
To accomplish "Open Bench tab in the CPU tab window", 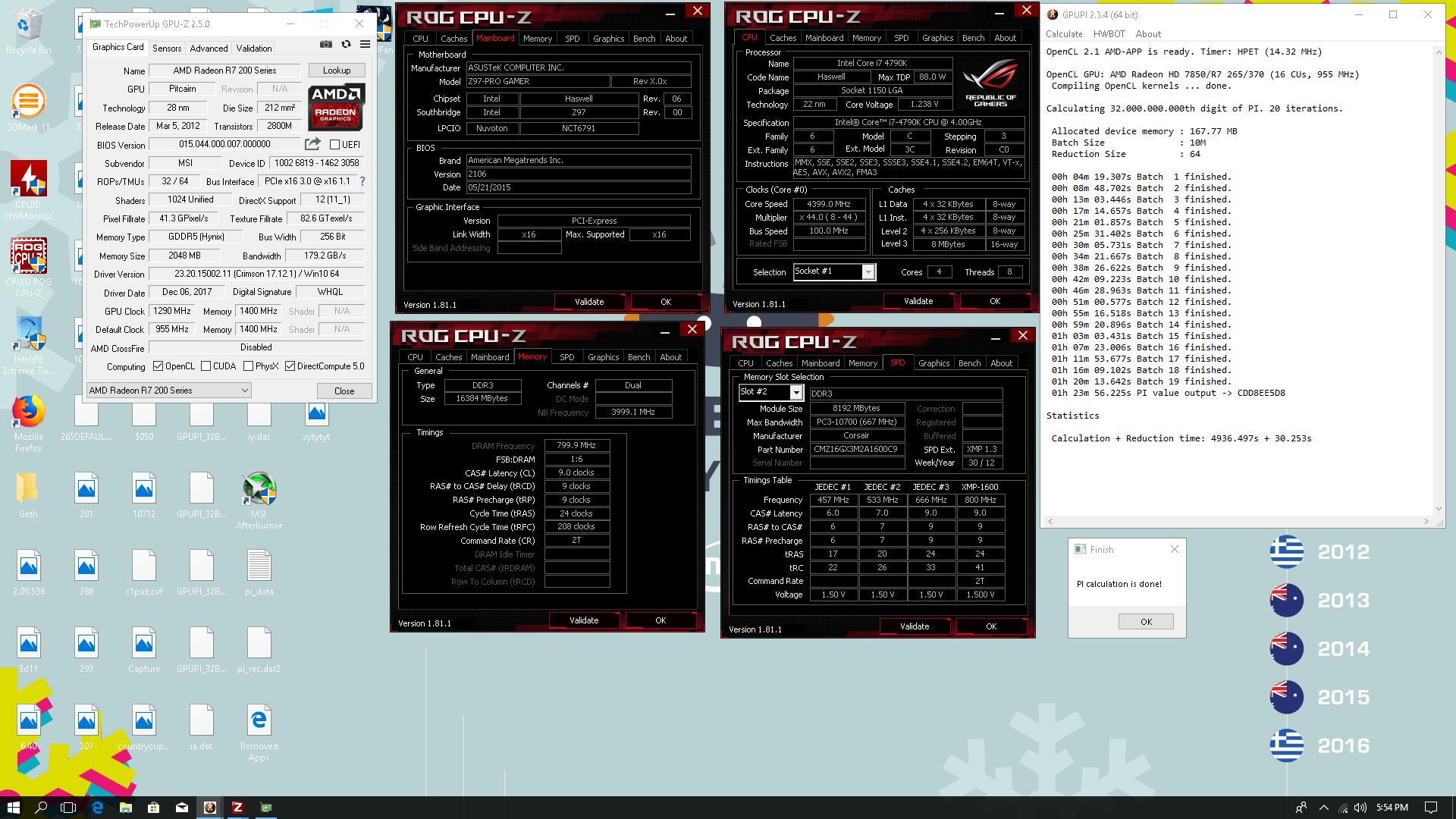I will [x=973, y=37].
